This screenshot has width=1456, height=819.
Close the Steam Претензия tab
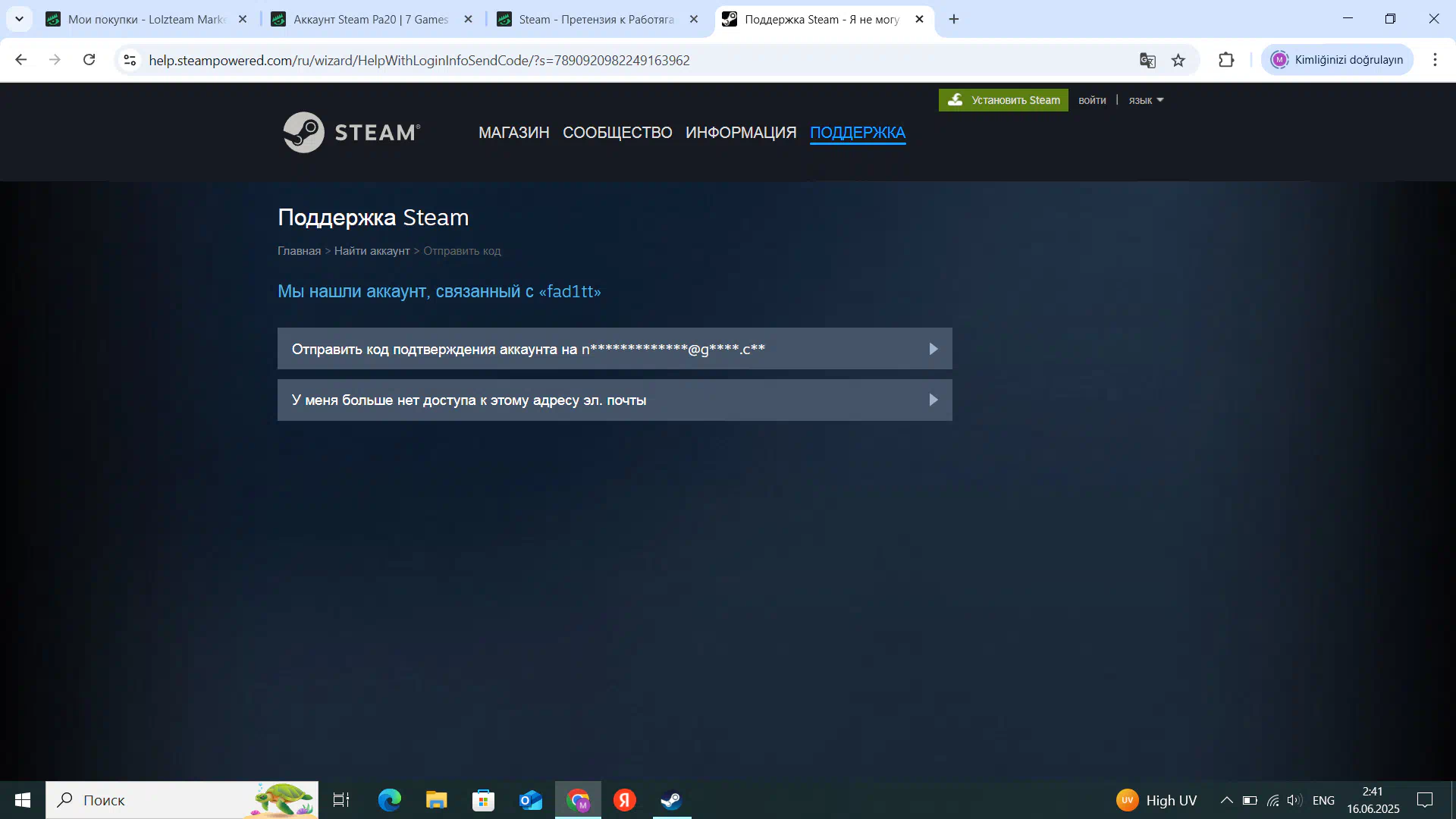pyautogui.click(x=694, y=19)
